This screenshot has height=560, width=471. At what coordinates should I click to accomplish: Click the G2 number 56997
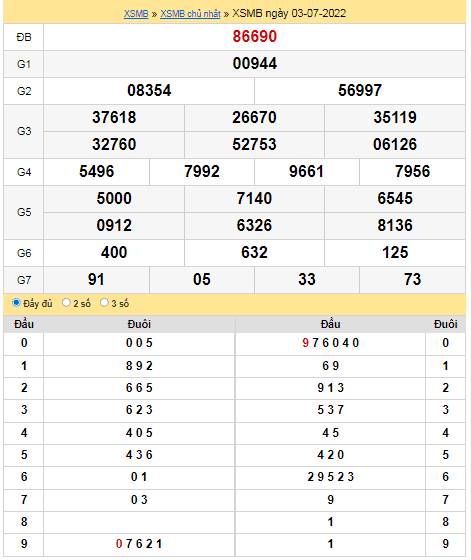[x=360, y=90]
